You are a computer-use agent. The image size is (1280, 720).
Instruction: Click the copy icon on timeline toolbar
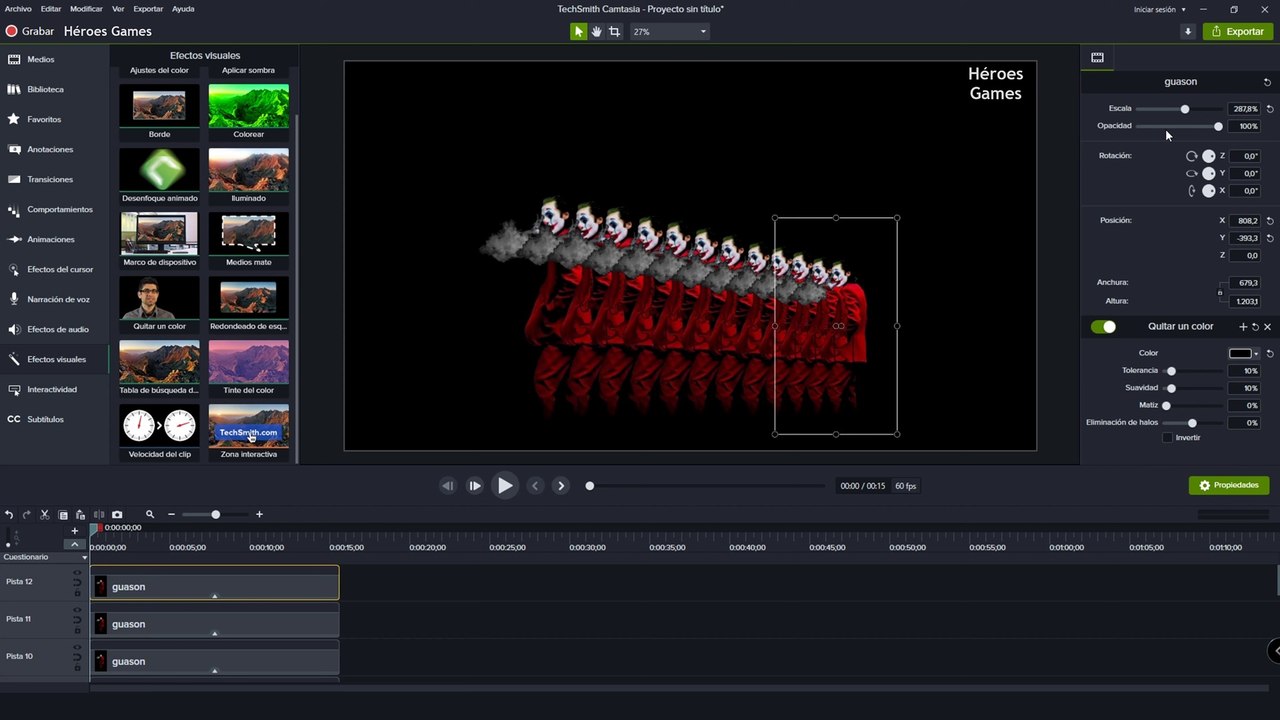(x=63, y=514)
